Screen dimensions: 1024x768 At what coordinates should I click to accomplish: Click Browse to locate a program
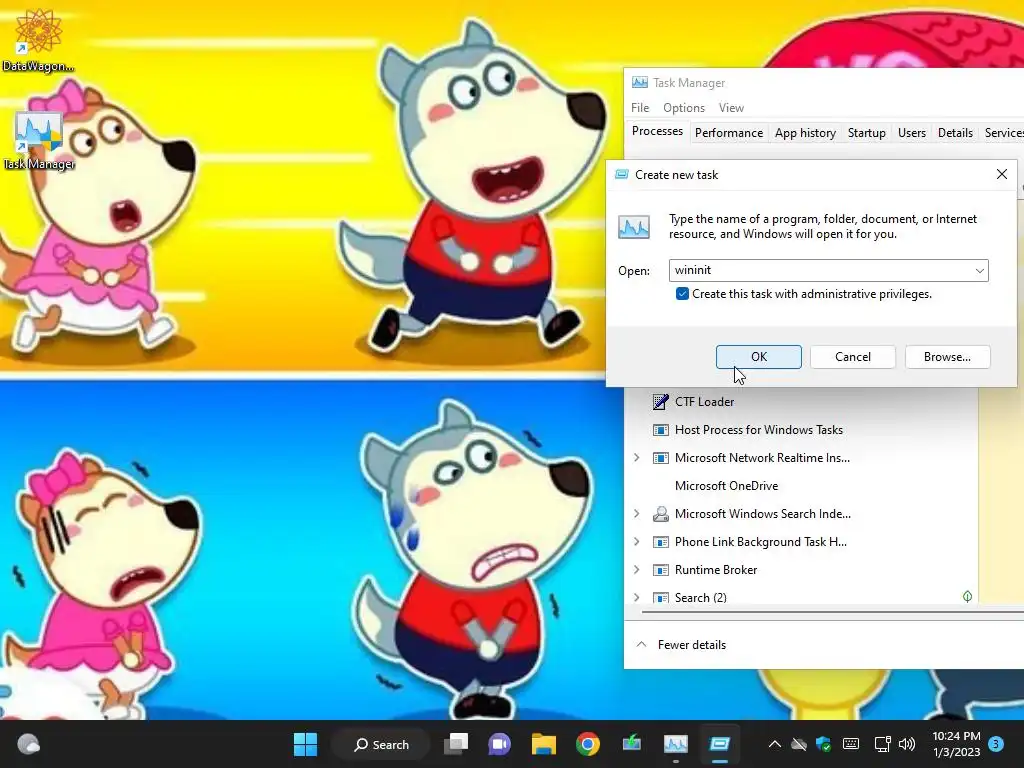[947, 357]
